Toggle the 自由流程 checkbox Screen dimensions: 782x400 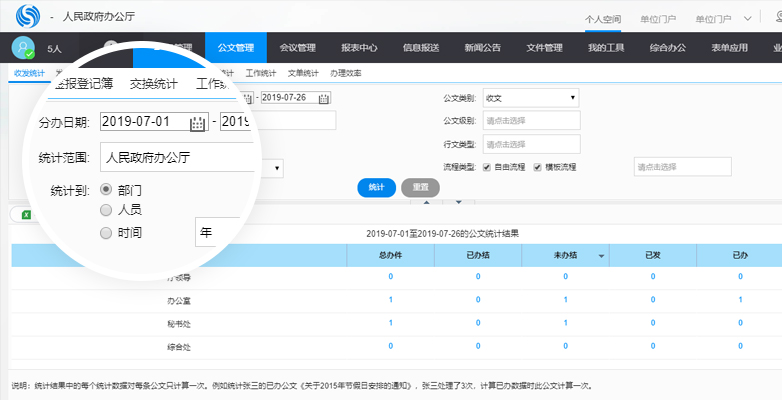tap(487, 167)
